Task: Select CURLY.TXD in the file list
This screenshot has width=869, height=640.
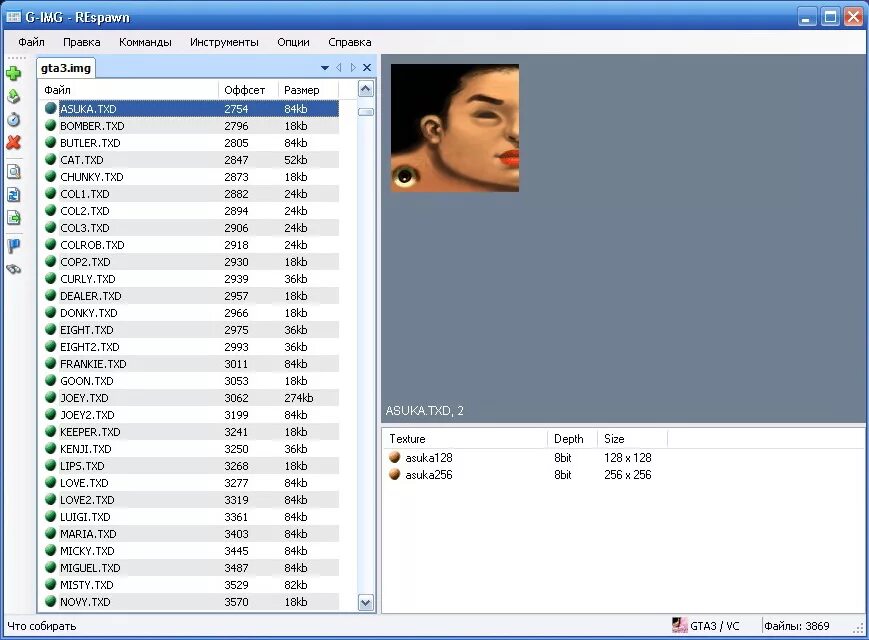Action: (189, 279)
